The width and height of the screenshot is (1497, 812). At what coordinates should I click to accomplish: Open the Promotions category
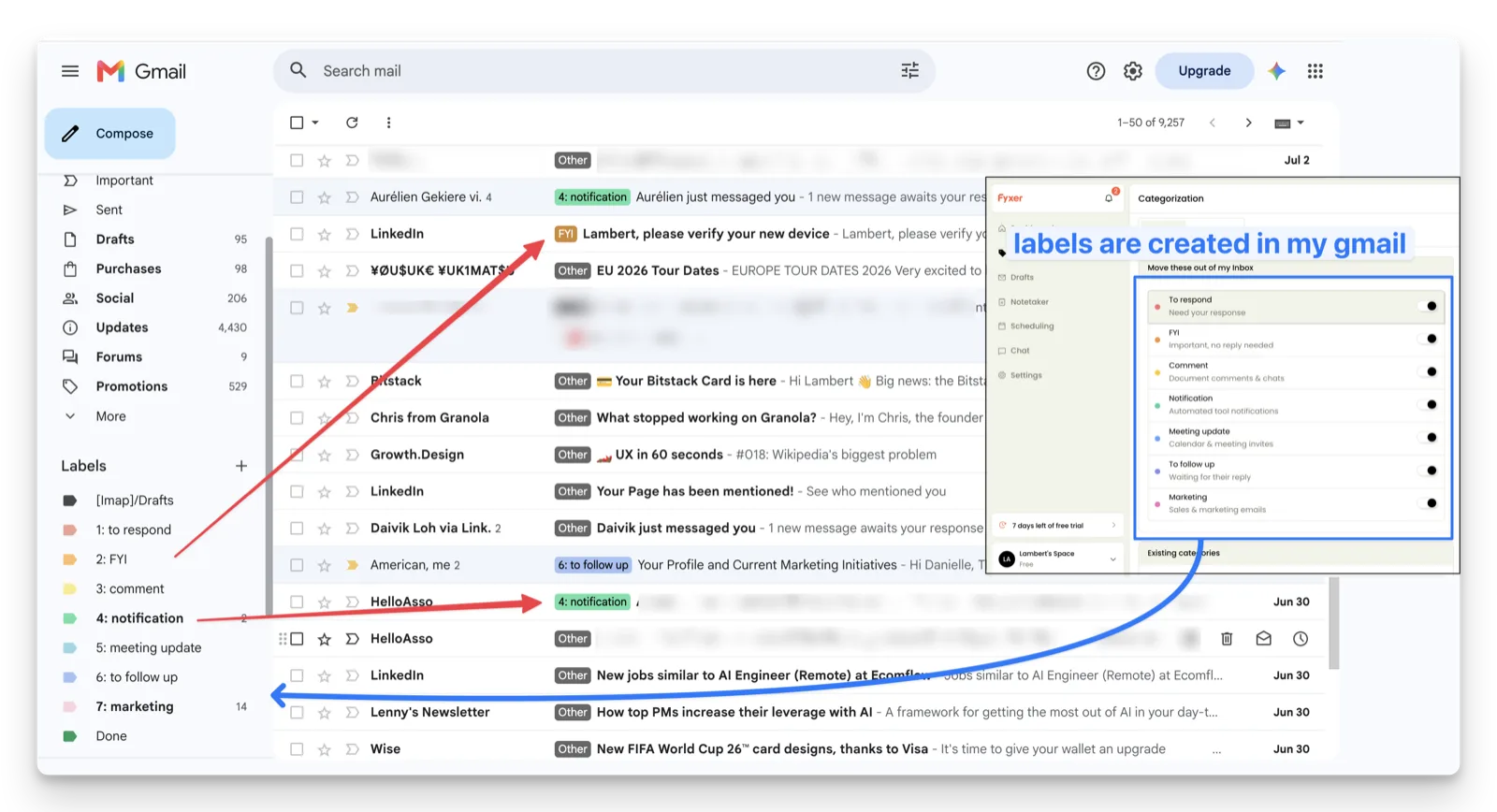[131, 386]
